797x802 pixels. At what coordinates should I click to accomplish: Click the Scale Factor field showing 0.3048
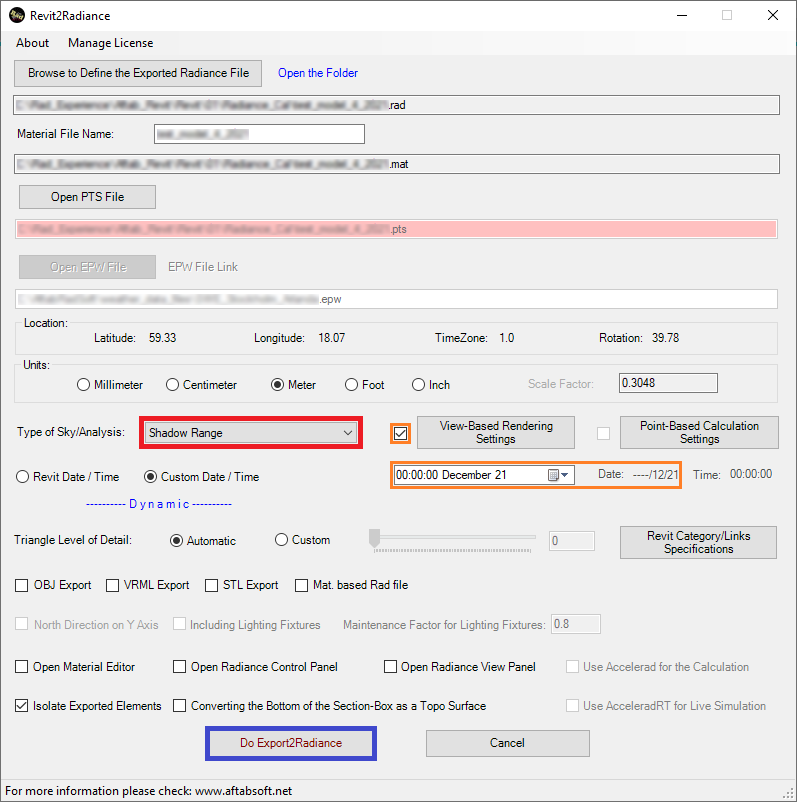[x=668, y=383]
